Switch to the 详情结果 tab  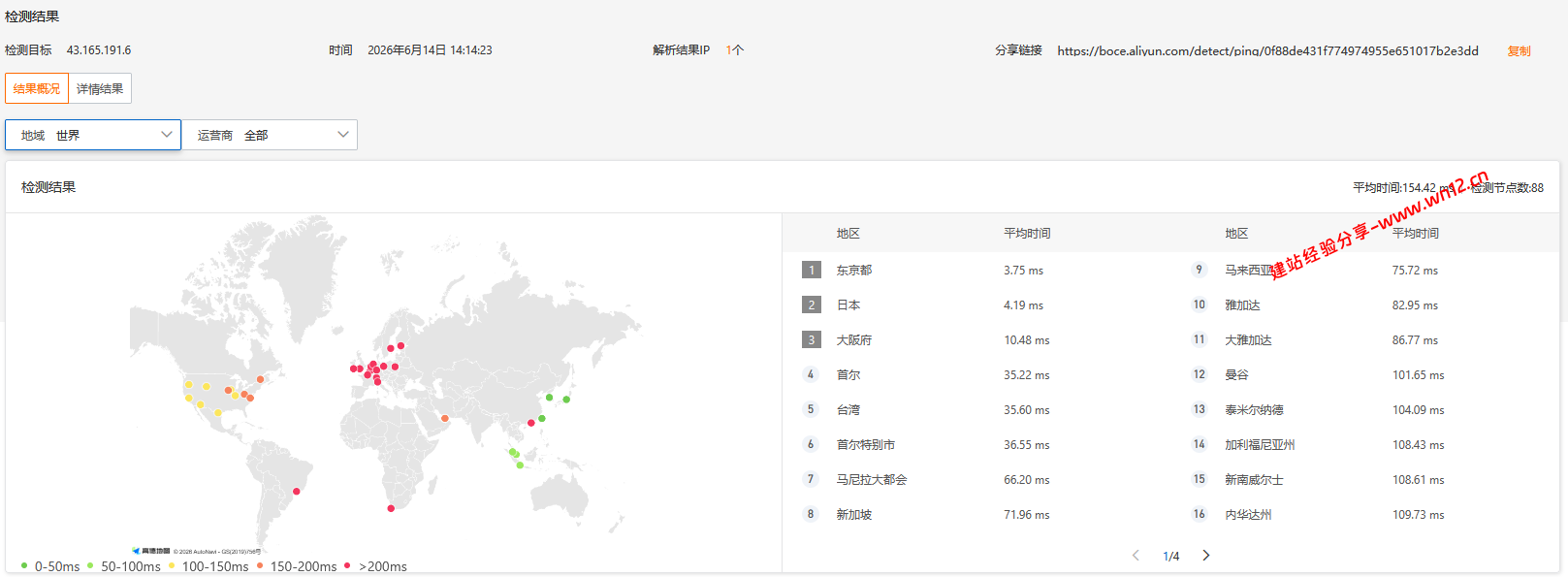(x=100, y=88)
